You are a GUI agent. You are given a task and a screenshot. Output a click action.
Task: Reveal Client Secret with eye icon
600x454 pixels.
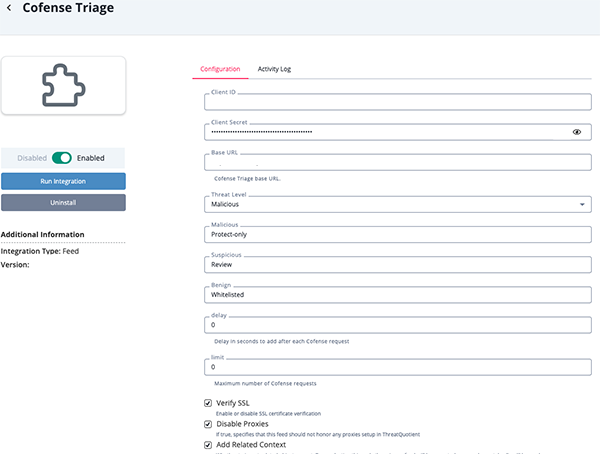click(x=576, y=132)
